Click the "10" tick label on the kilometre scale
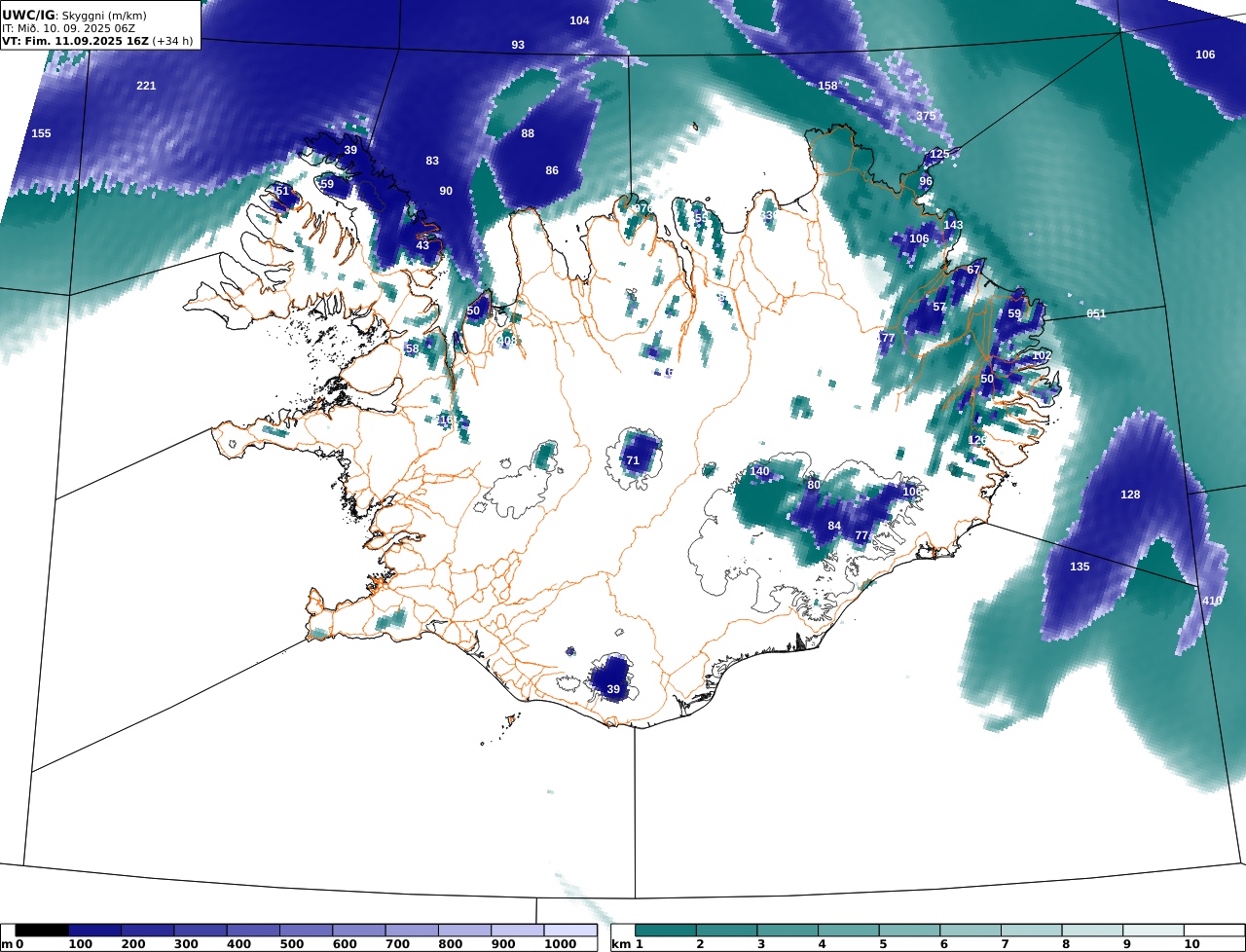Image resolution: width=1246 pixels, height=952 pixels. point(1191,945)
